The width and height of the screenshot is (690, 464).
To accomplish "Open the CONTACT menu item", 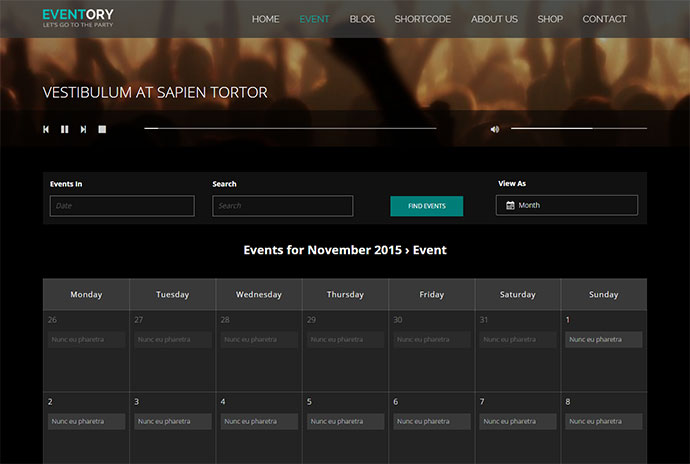I will pos(604,19).
